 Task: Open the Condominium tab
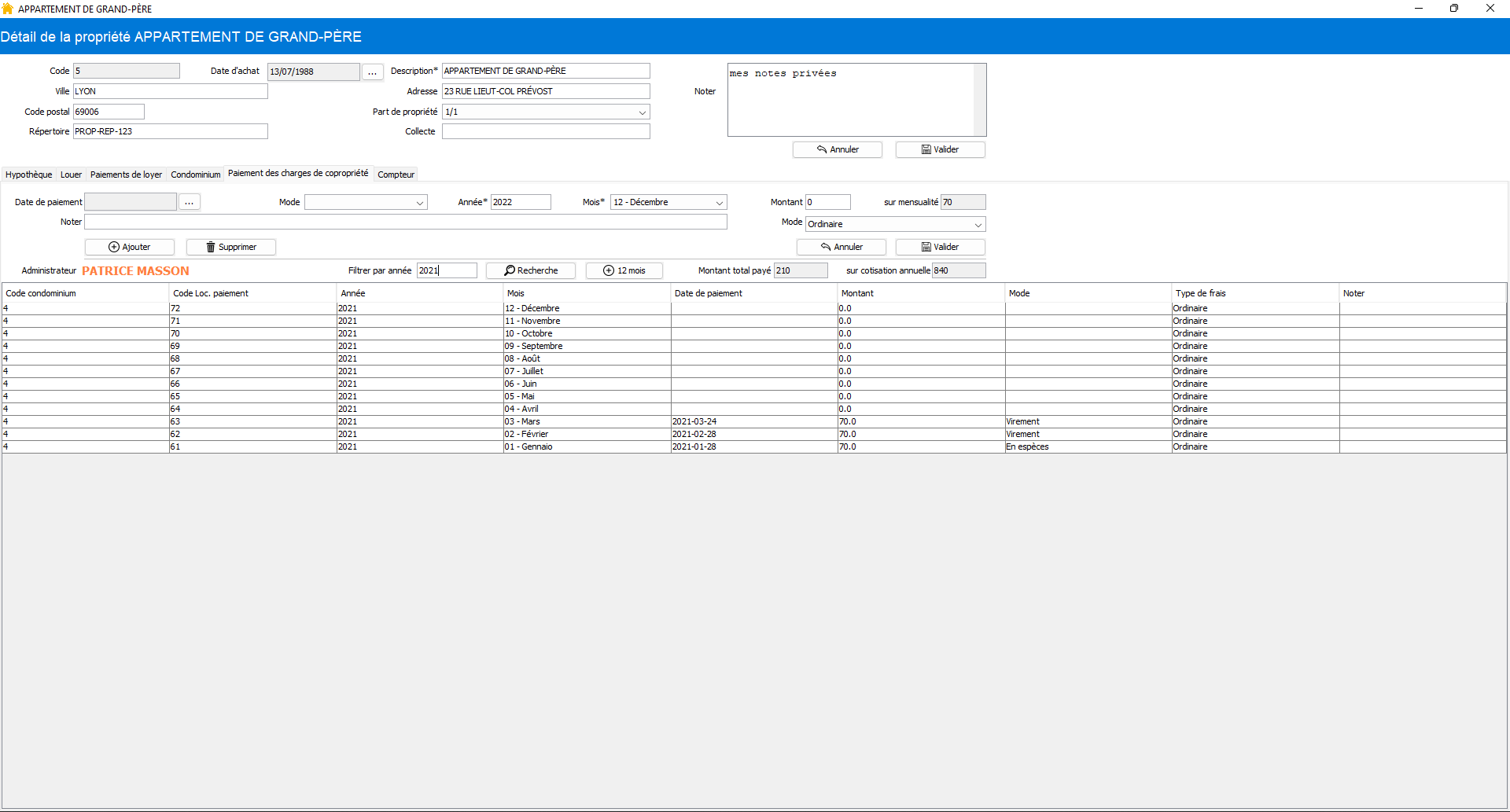tap(196, 175)
